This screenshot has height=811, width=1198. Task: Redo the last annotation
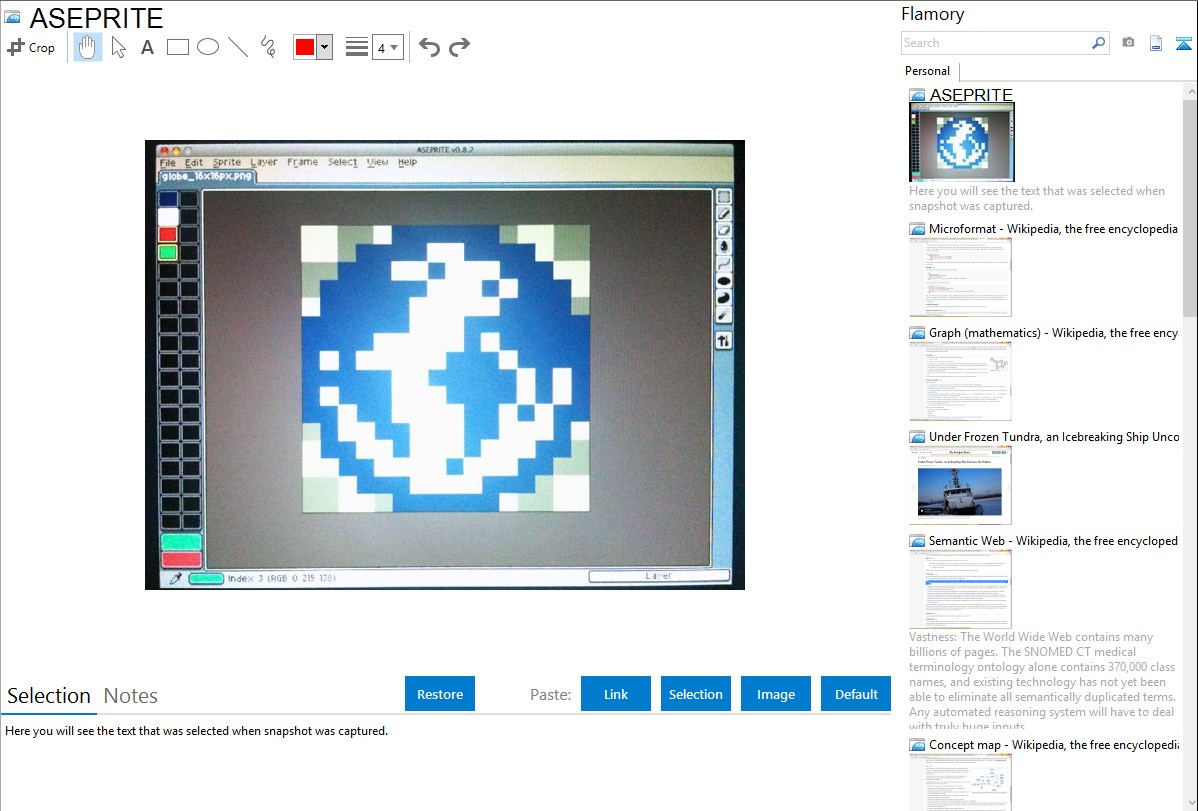point(459,47)
